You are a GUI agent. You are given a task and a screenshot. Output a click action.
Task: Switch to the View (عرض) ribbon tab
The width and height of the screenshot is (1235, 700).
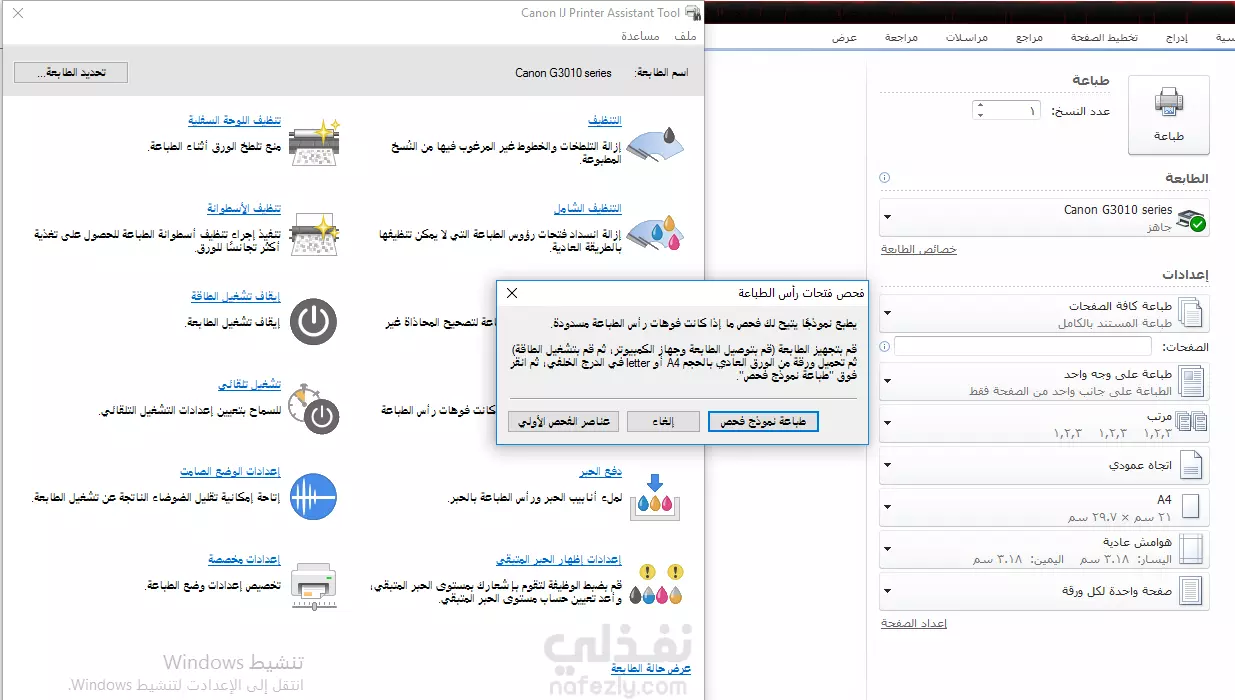tap(845, 37)
